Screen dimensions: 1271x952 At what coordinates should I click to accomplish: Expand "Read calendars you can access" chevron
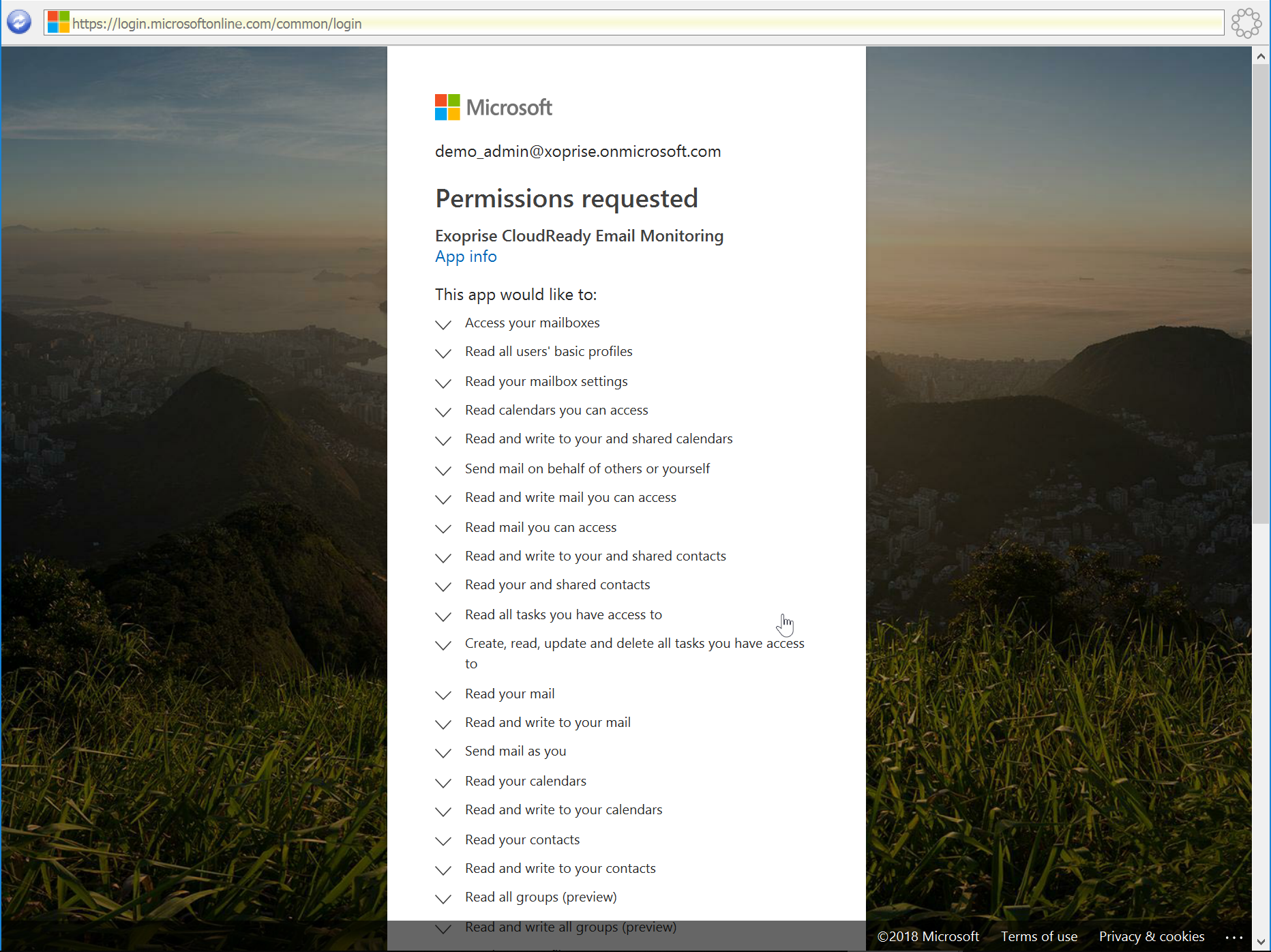(443, 411)
